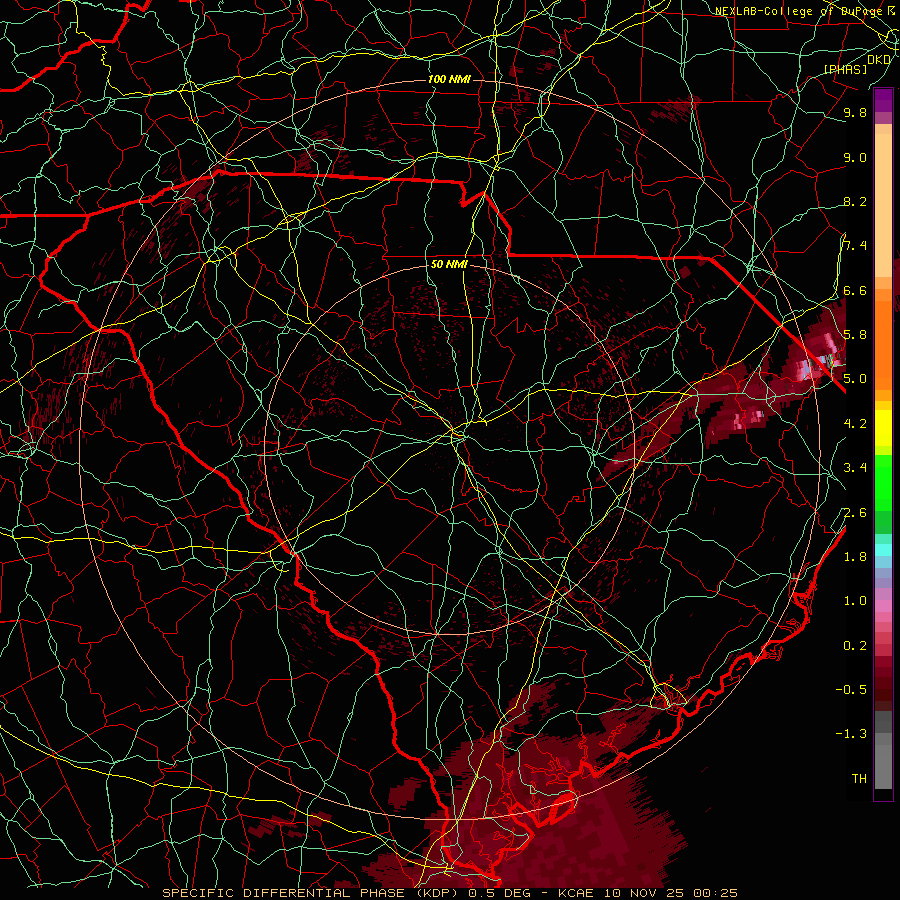Click the 1.8 value on the color scale
Viewport: 900px width, 900px height.
pos(855,557)
